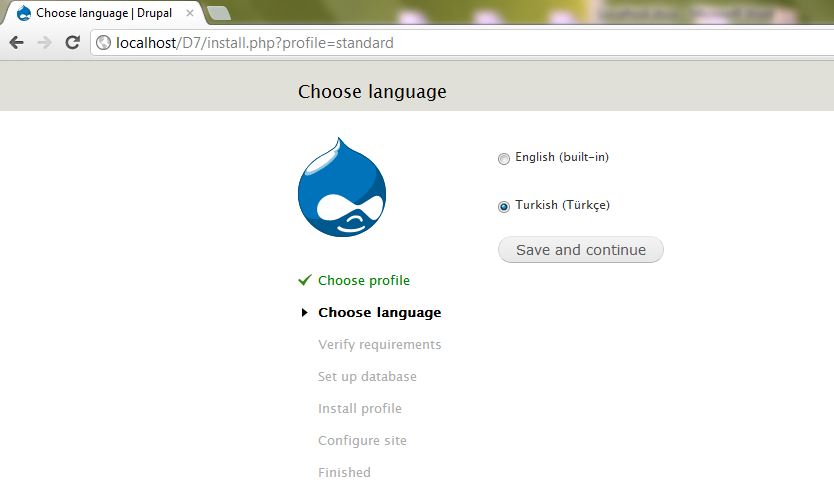Click the green checkmark beside Choose profile
The width and height of the screenshot is (834, 500).
point(304,280)
